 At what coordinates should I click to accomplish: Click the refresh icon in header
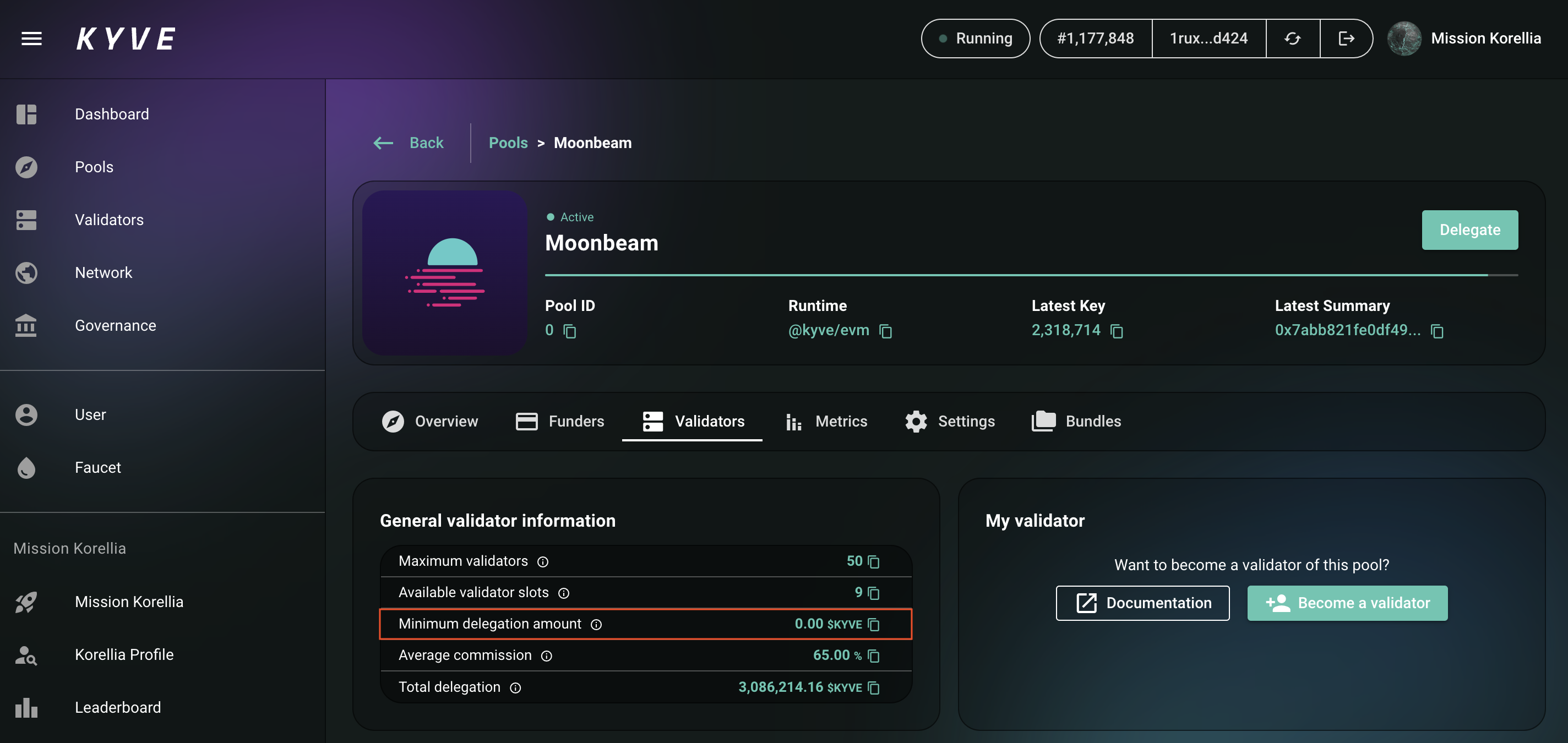(x=1292, y=39)
